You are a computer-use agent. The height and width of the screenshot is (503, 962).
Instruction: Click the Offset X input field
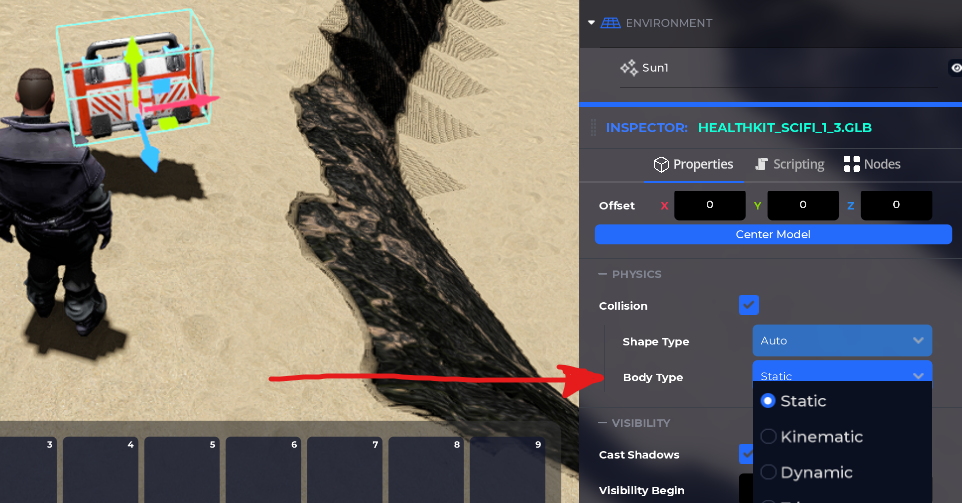(x=709, y=205)
